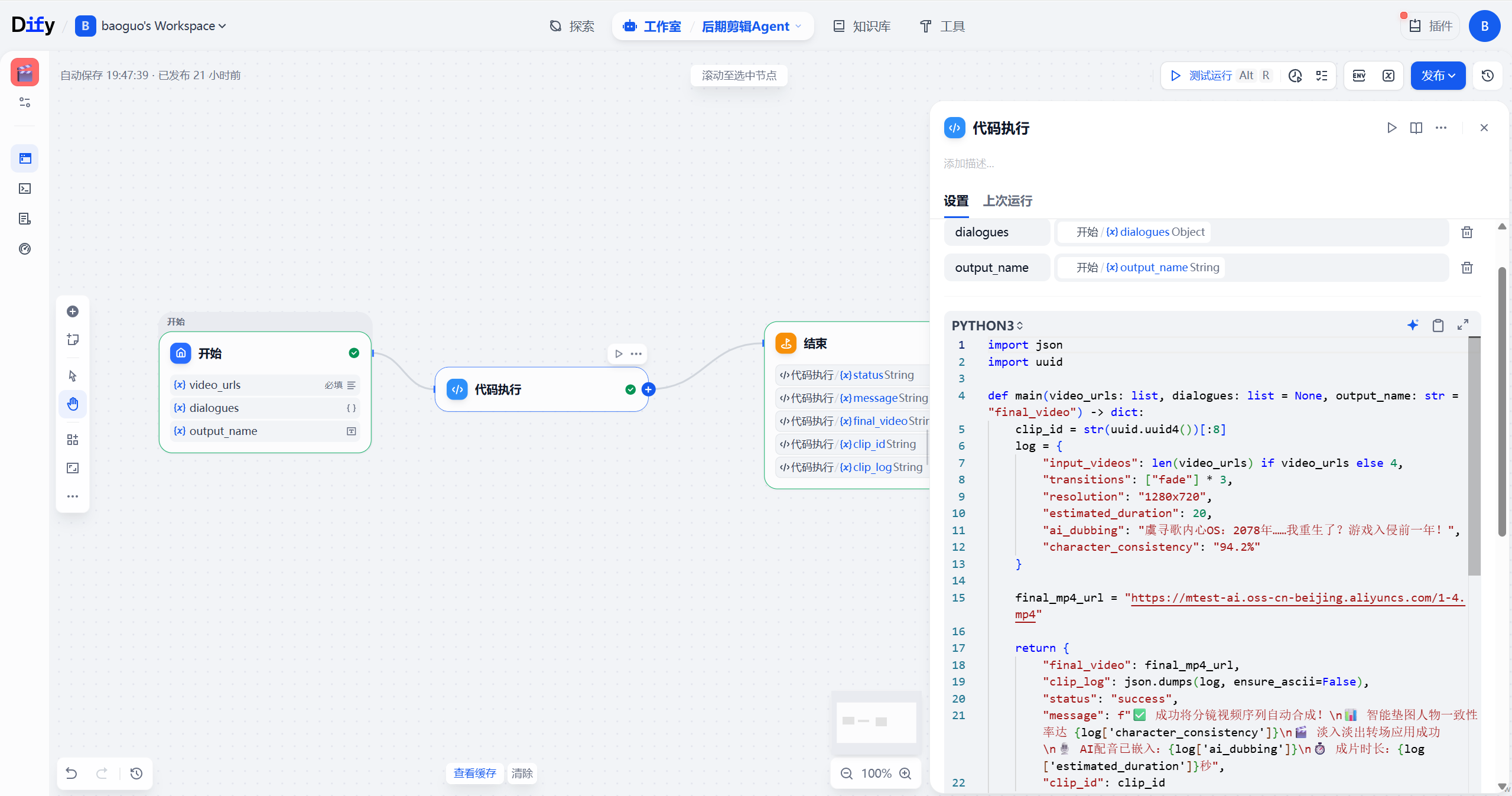Click the settings panel scrollbar
The width and height of the screenshot is (1512, 796).
1502,402
